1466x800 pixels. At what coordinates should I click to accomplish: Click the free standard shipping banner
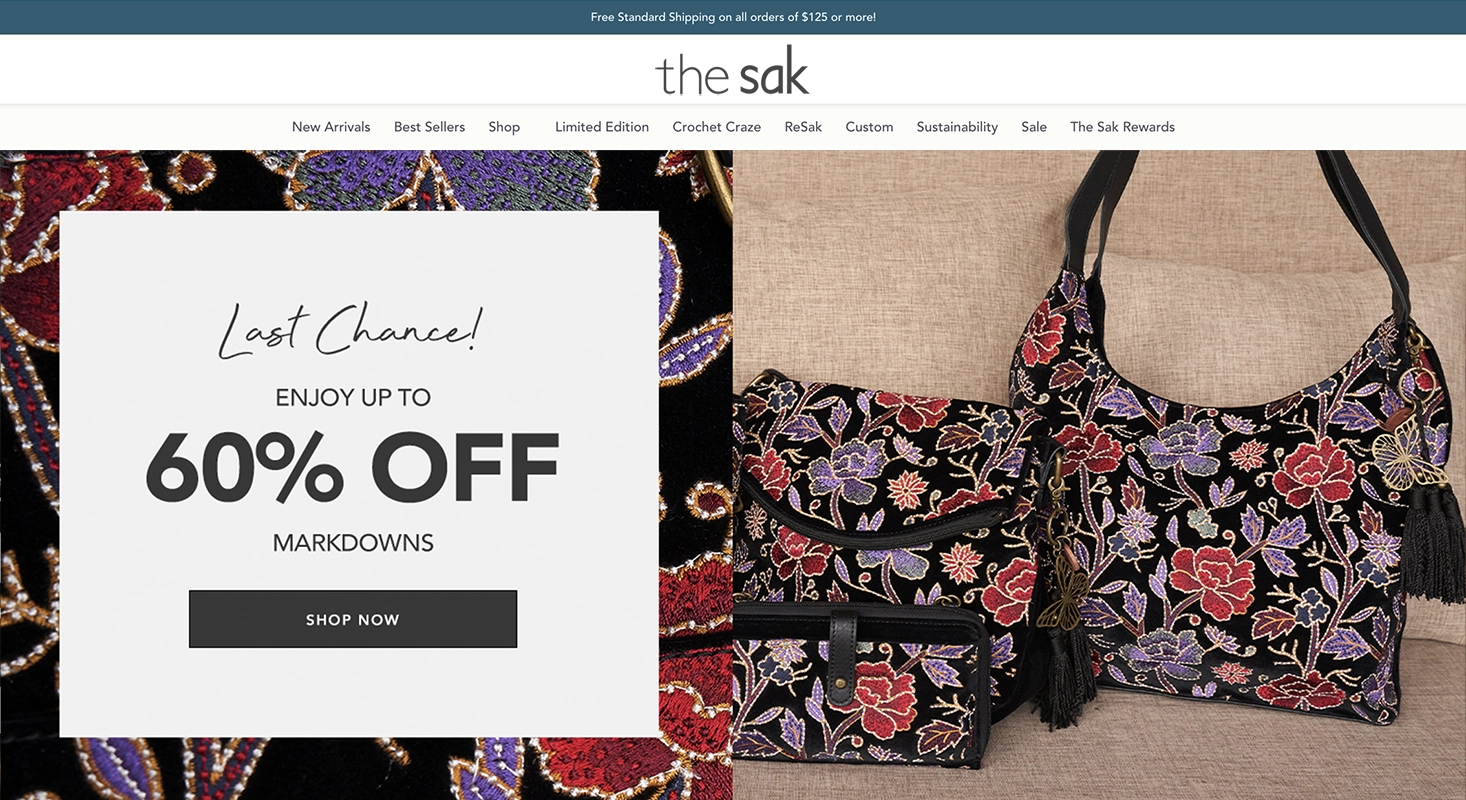(x=733, y=17)
